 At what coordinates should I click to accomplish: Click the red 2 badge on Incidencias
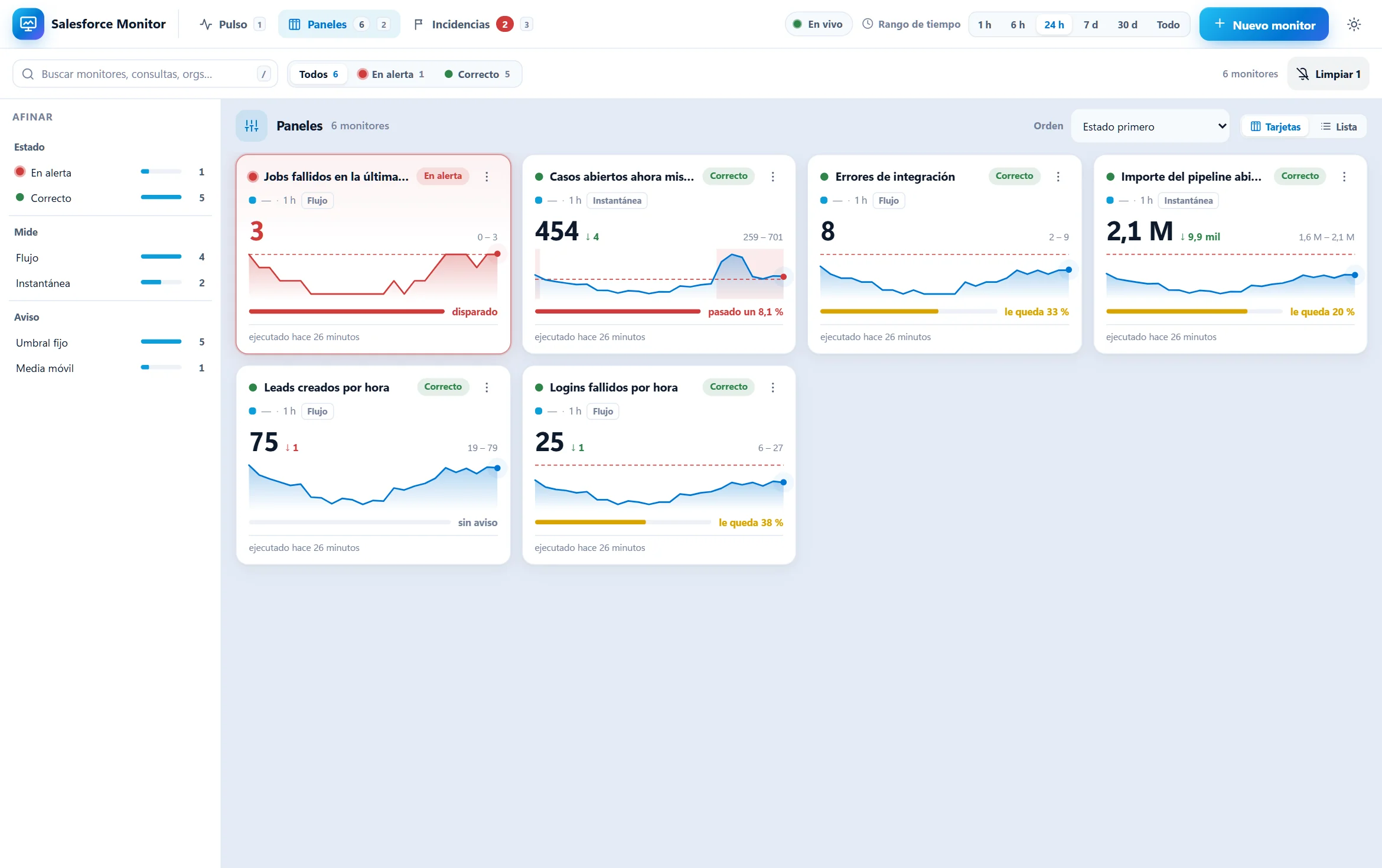point(504,24)
